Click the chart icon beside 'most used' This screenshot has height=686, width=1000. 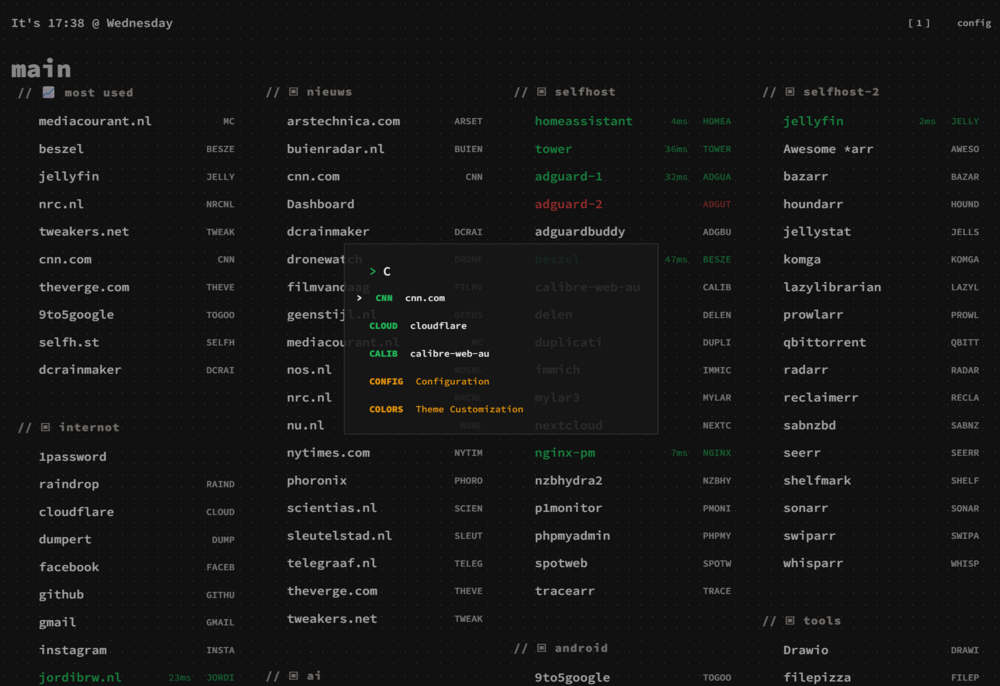48,92
